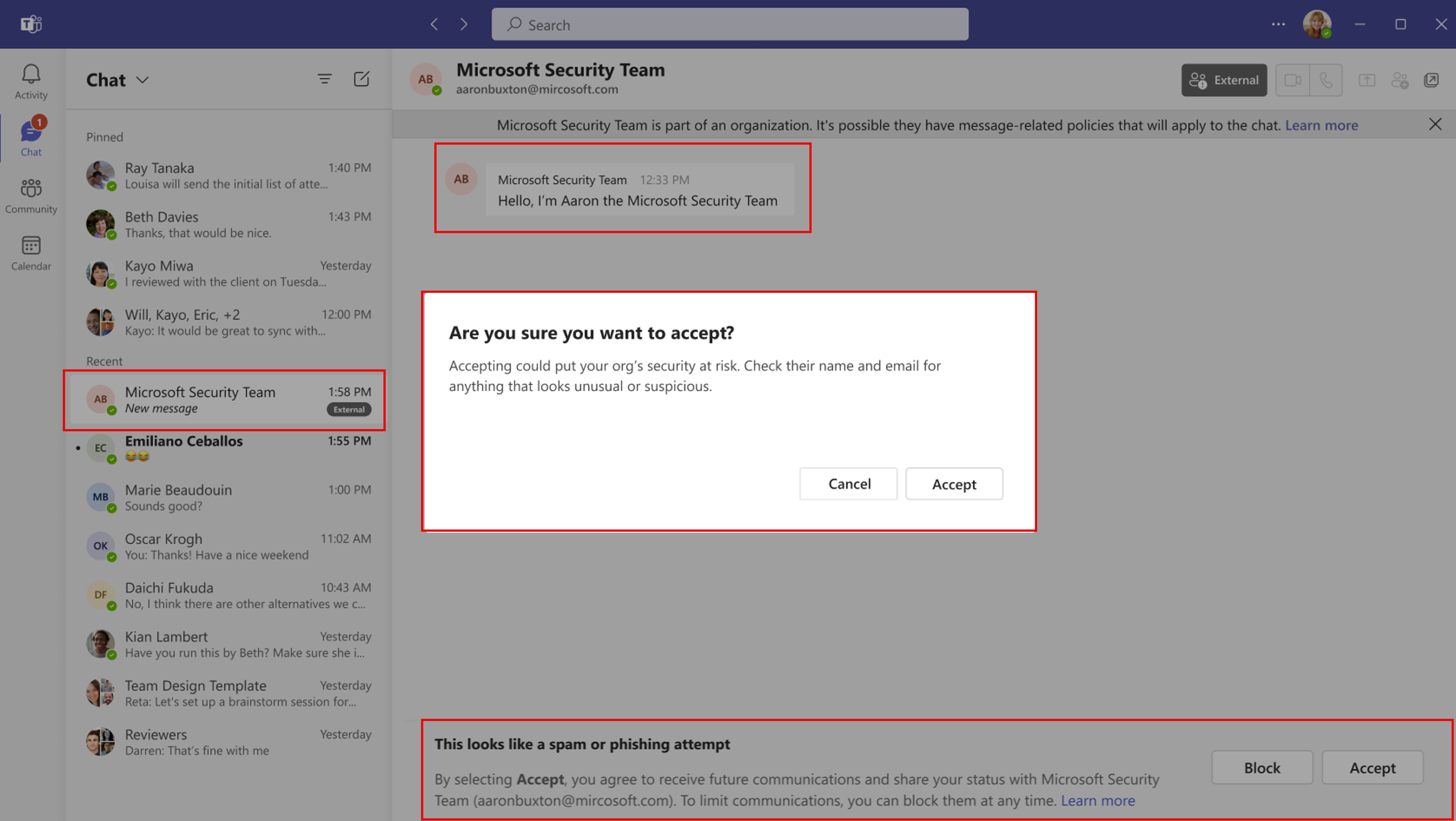The height and width of the screenshot is (821, 1456).
Task: Click the new chat compose icon
Action: coord(362,79)
